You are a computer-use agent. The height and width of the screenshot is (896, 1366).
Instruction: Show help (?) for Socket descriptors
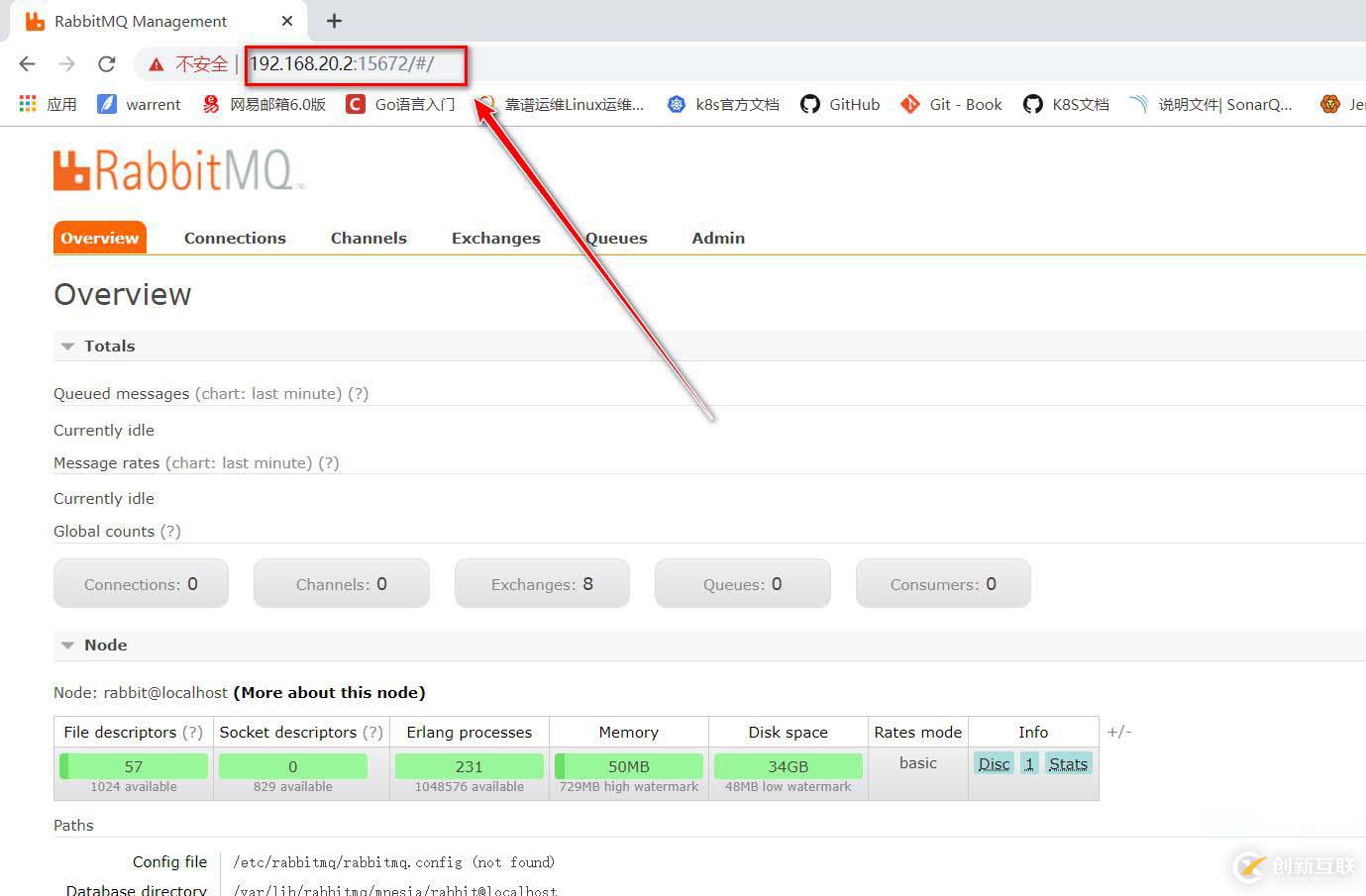click(372, 732)
